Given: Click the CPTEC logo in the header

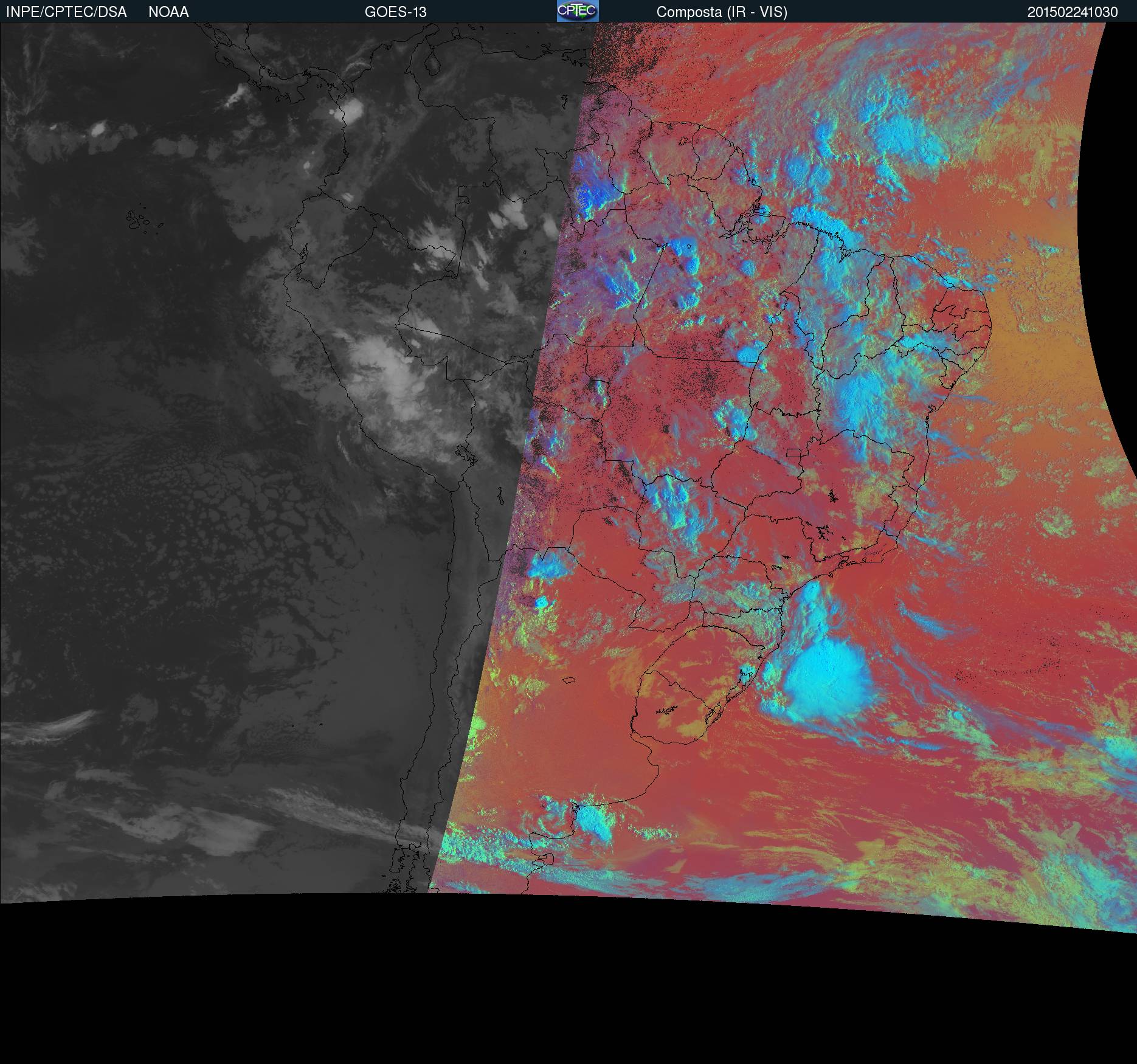Looking at the screenshot, I should pyautogui.click(x=578, y=11).
